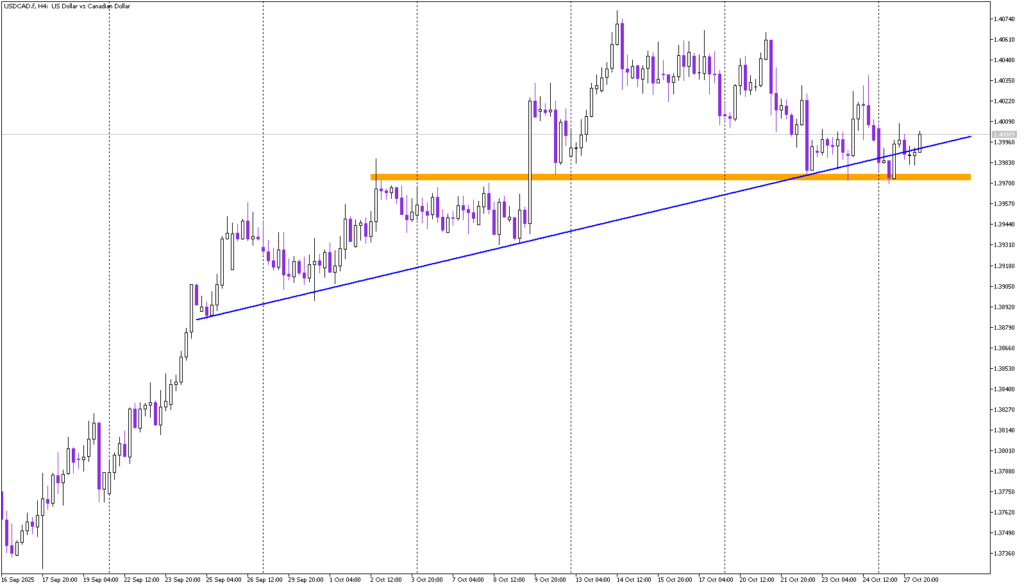Click the tall white breakout candle crossing orange zone
Image resolution: width=1024 pixels, height=587 pixels.
click(x=528, y=160)
